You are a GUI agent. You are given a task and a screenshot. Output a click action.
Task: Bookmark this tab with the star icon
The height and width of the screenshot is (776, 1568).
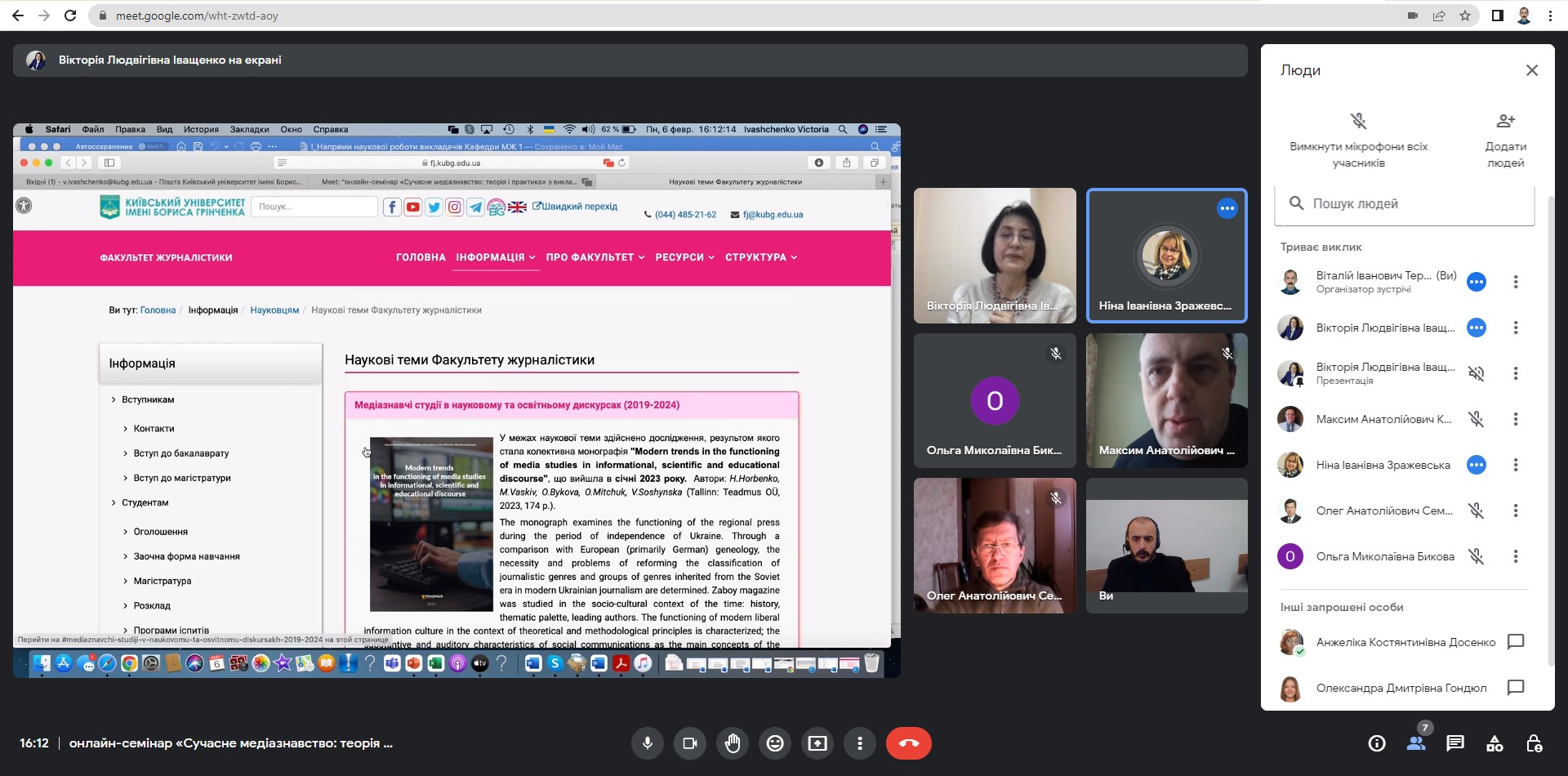point(1465,16)
